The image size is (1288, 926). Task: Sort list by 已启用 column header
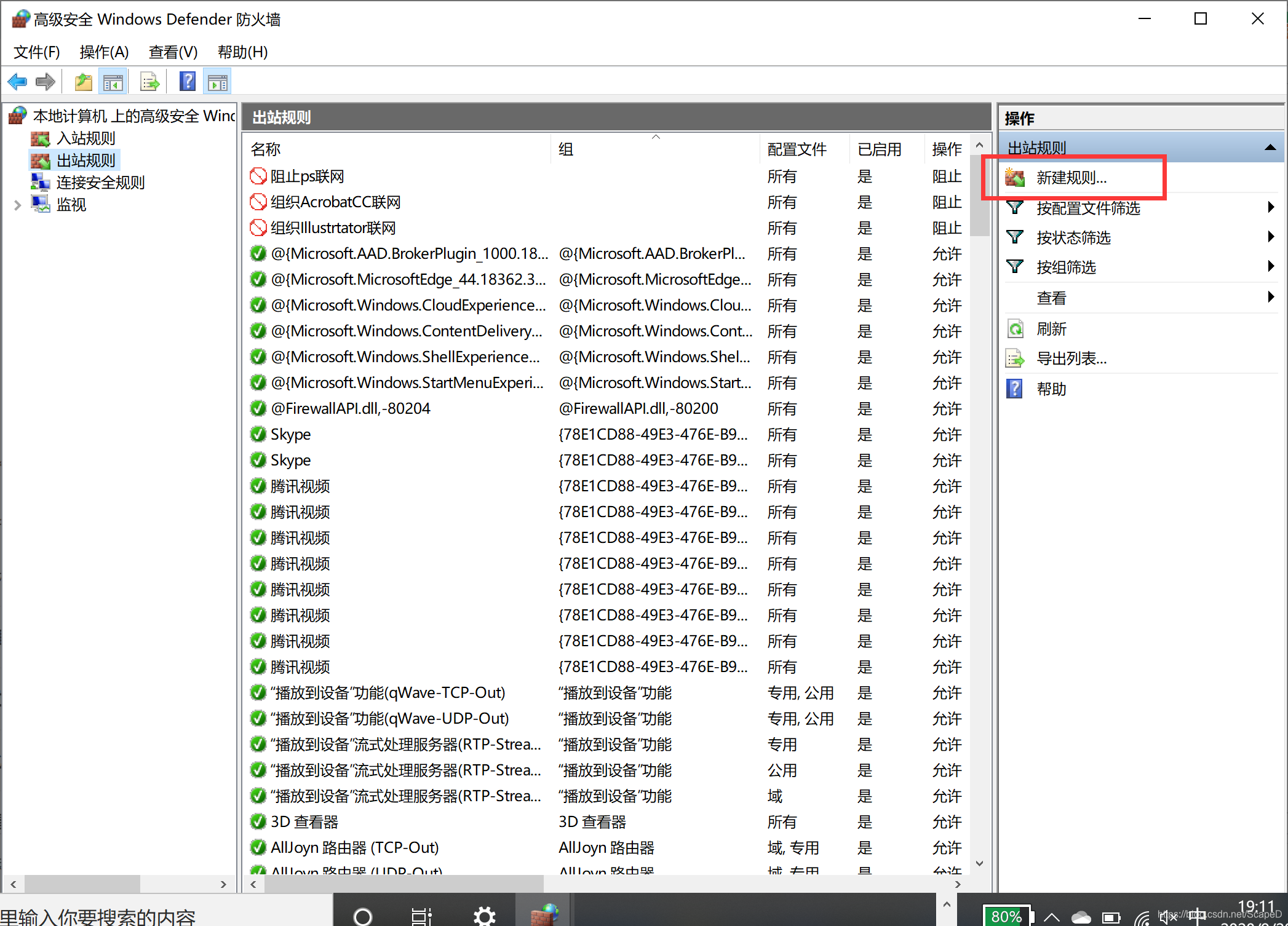point(879,149)
